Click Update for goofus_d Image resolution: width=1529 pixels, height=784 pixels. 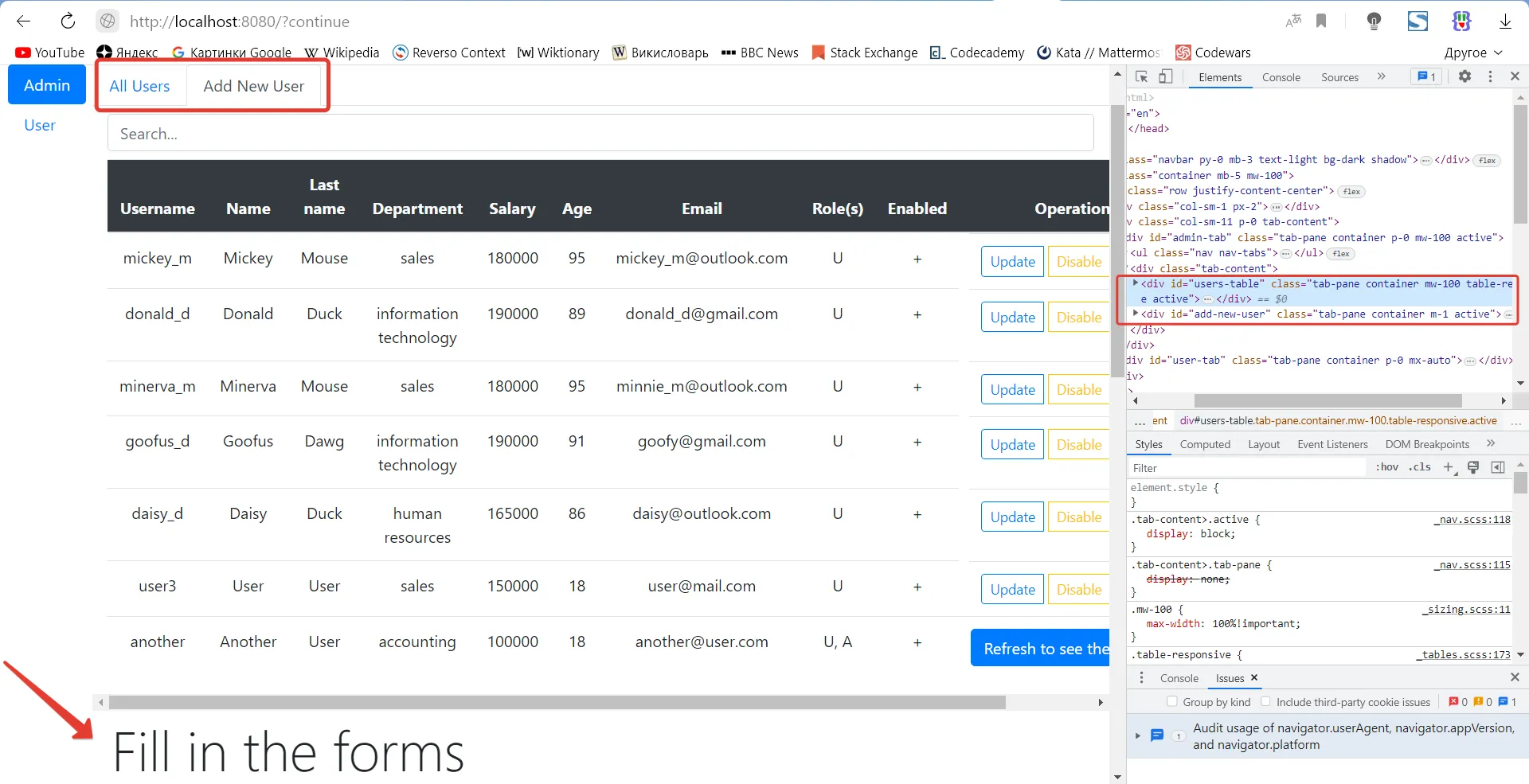tap(1012, 445)
